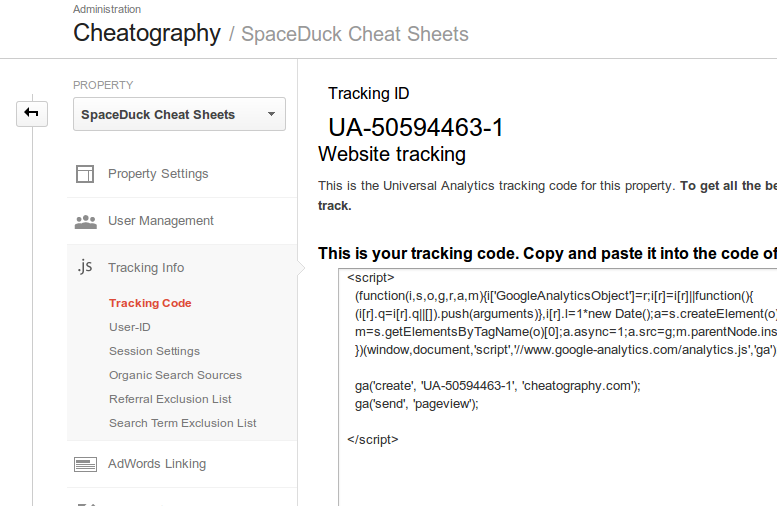Open Property Settings menu item
777x506 pixels.
(x=158, y=174)
